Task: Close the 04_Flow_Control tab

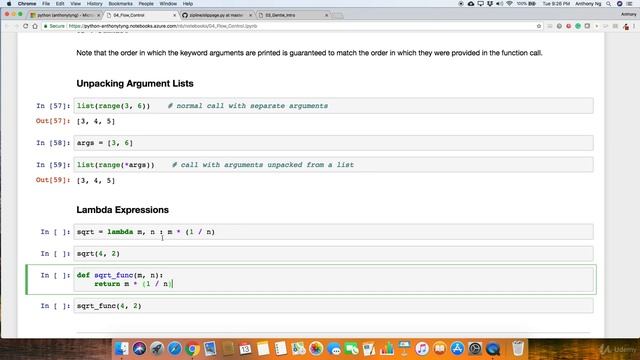Action: coord(175,15)
